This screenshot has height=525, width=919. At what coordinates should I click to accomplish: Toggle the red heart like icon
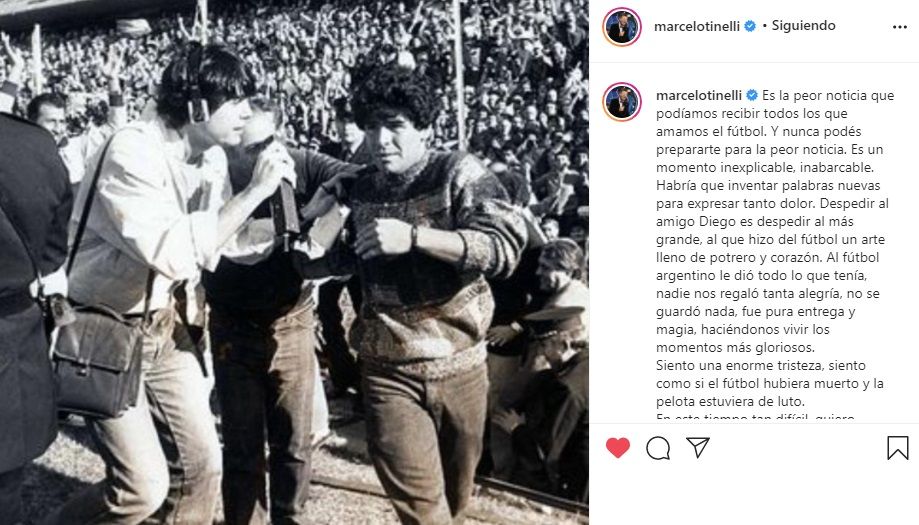618,448
